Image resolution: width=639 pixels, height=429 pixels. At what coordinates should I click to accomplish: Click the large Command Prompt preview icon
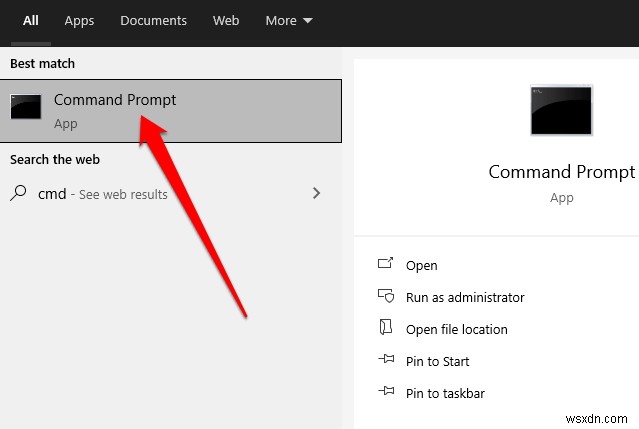click(561, 110)
